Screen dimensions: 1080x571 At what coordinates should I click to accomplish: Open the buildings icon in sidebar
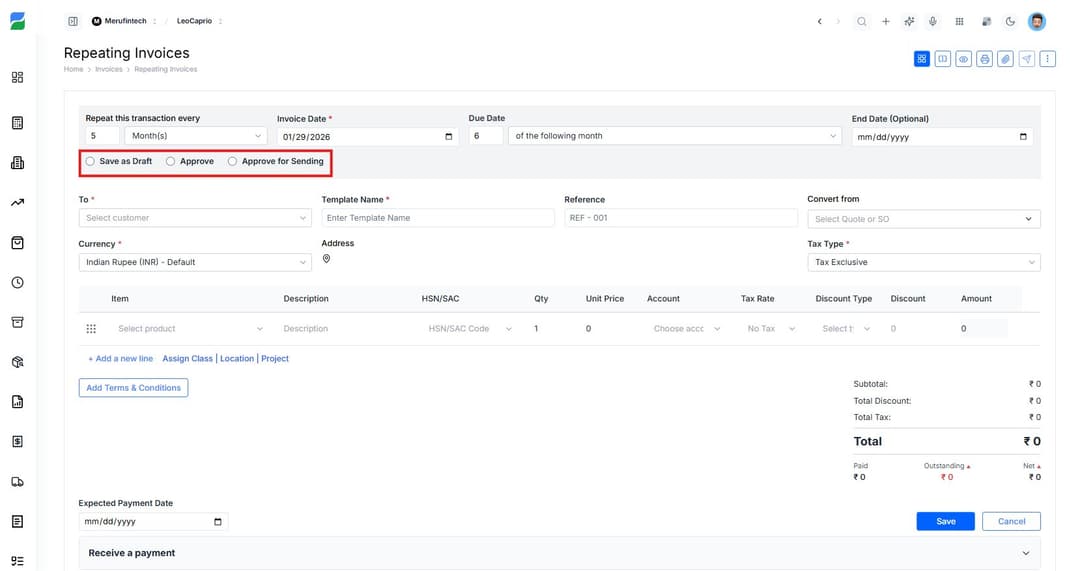[18, 163]
